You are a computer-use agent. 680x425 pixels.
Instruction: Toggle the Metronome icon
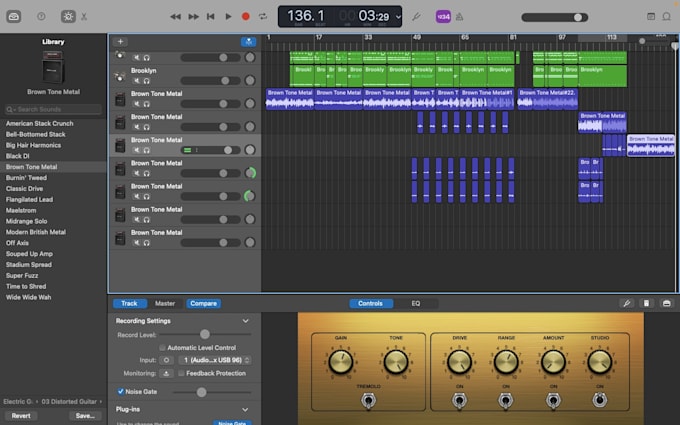click(460, 17)
